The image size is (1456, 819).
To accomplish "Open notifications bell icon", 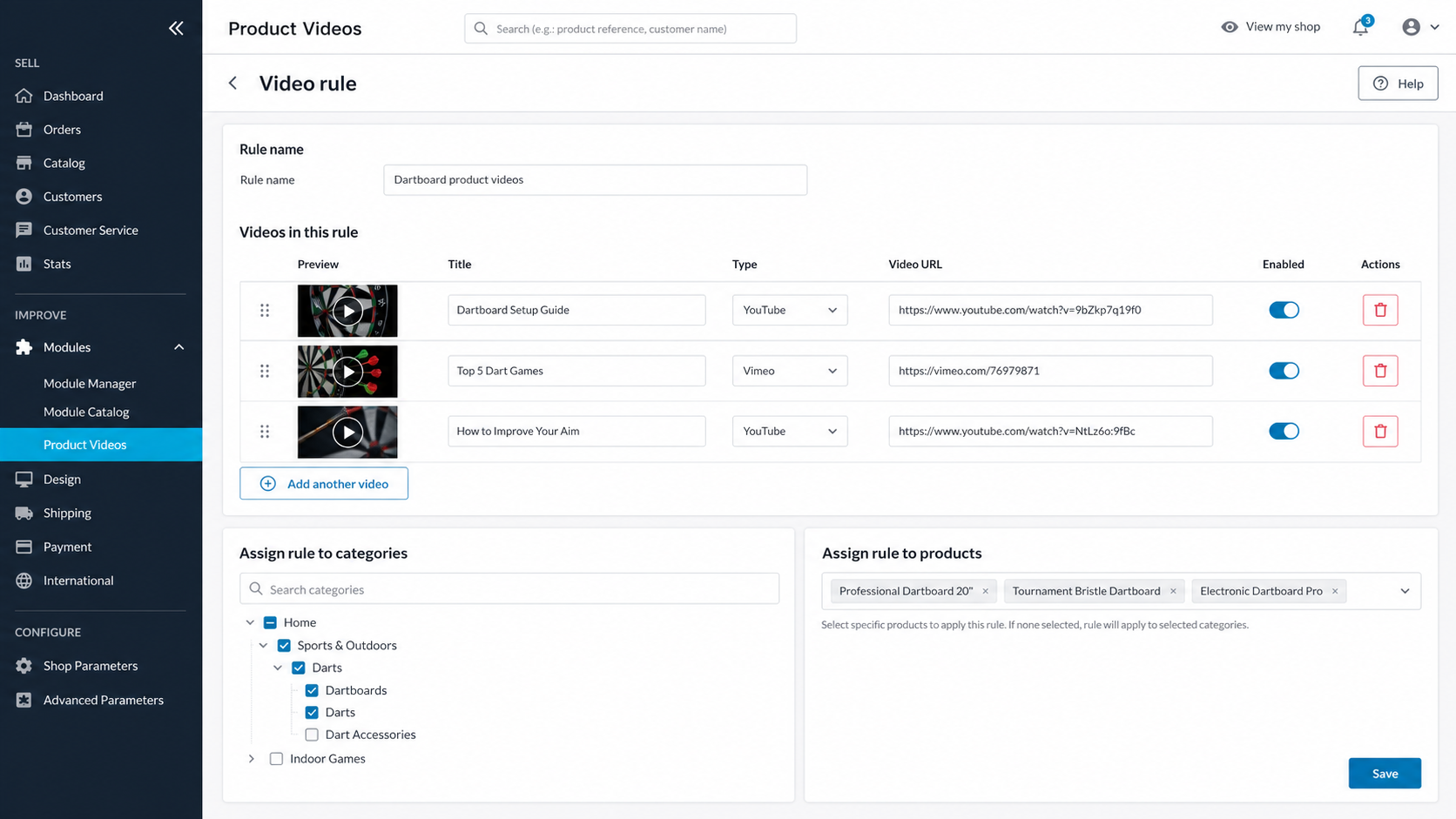I will [x=1360, y=28].
